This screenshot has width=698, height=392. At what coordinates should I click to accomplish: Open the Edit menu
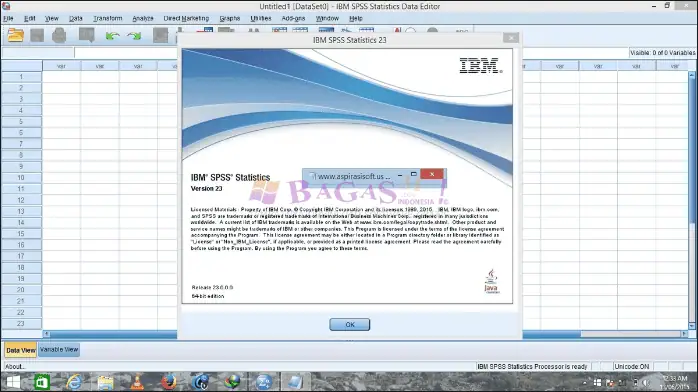(29, 18)
